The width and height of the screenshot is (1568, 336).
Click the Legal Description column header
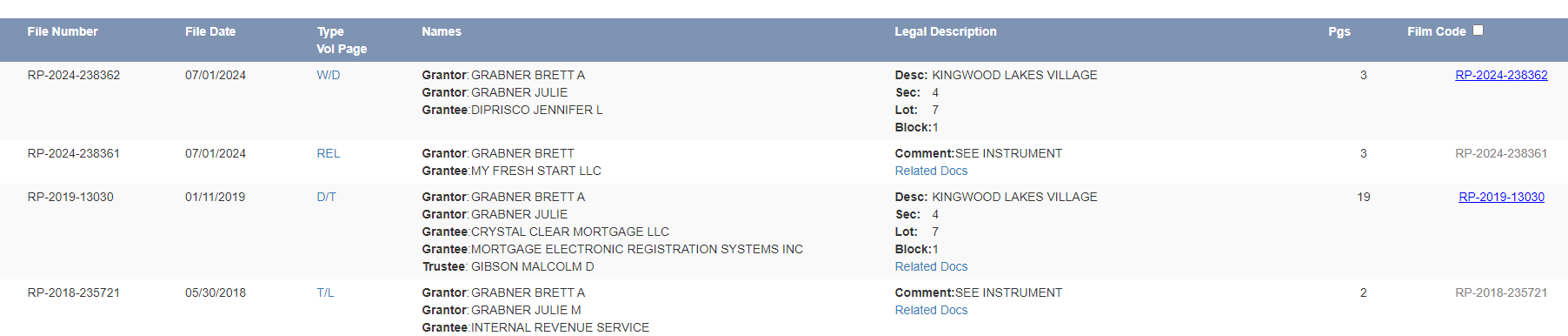[946, 31]
